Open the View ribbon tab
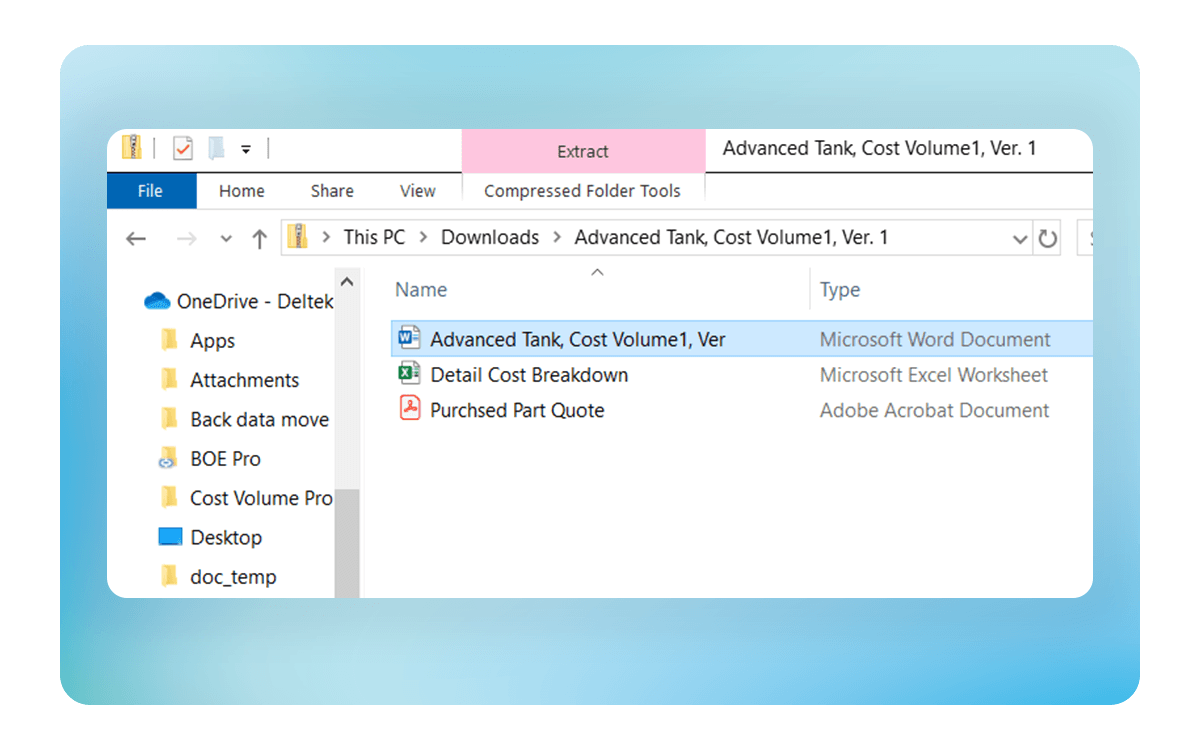Image resolution: width=1200 pixels, height=750 pixels. (x=417, y=191)
